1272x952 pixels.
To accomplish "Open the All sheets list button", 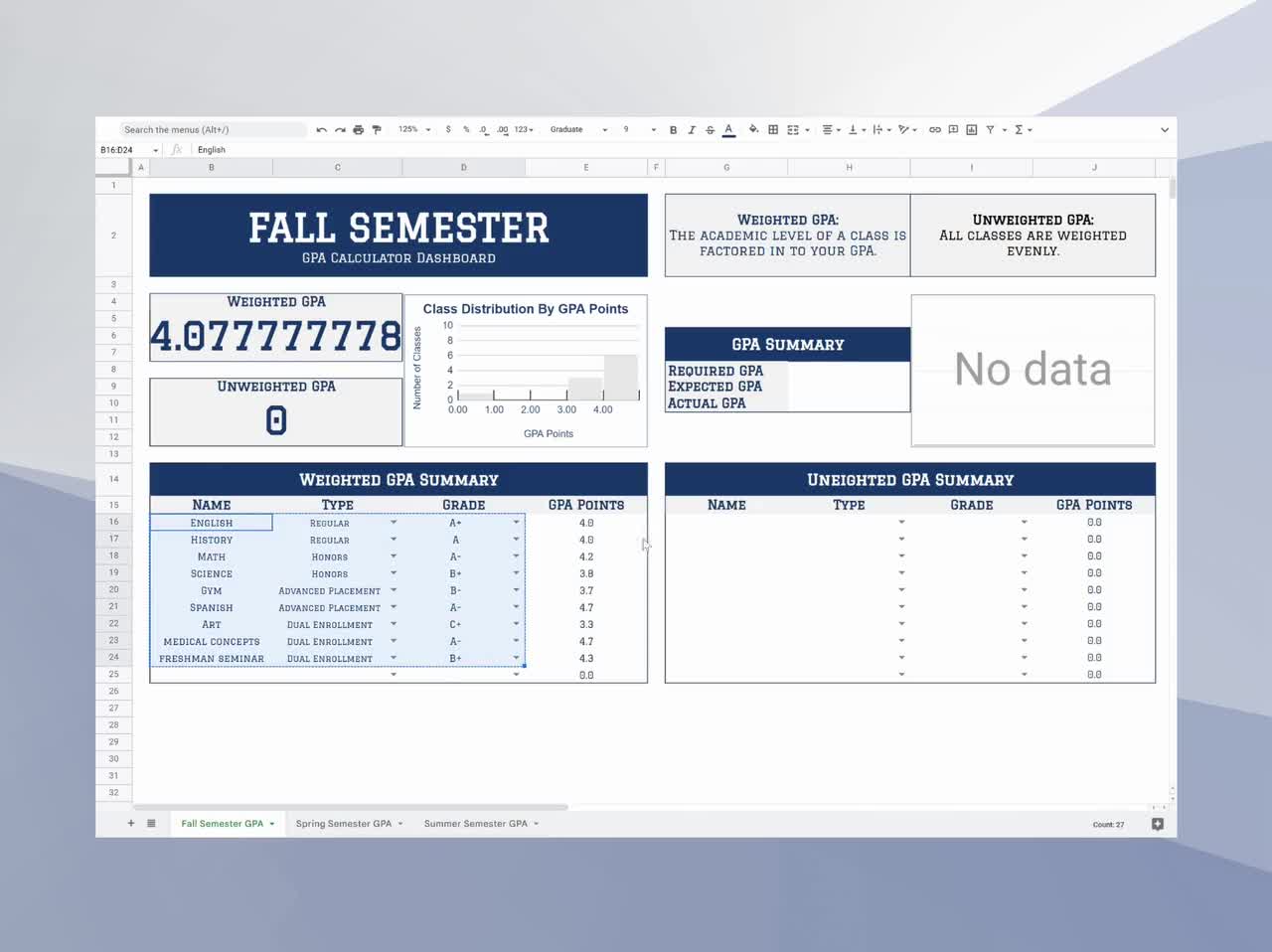I will (151, 823).
